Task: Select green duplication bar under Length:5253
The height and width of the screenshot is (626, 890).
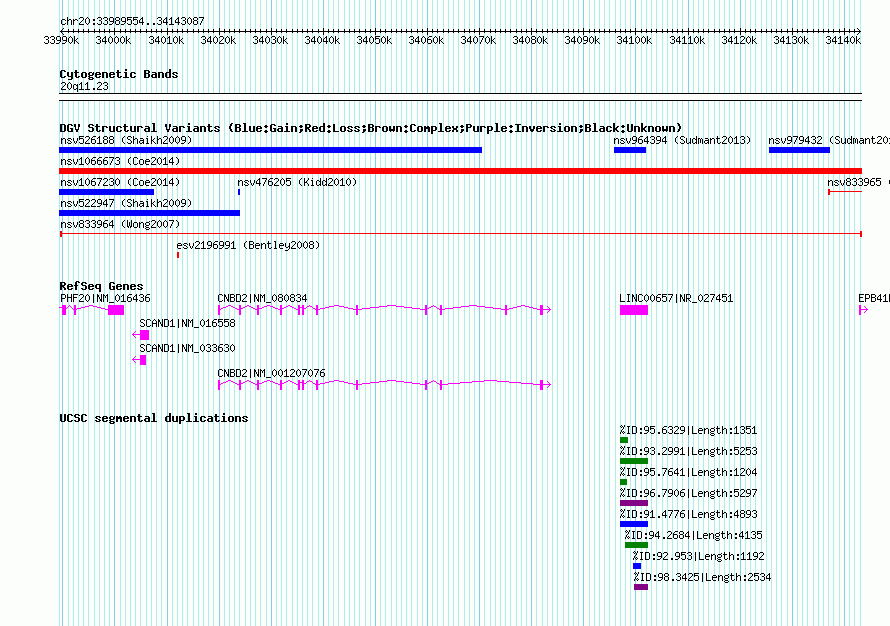Action: coord(634,461)
